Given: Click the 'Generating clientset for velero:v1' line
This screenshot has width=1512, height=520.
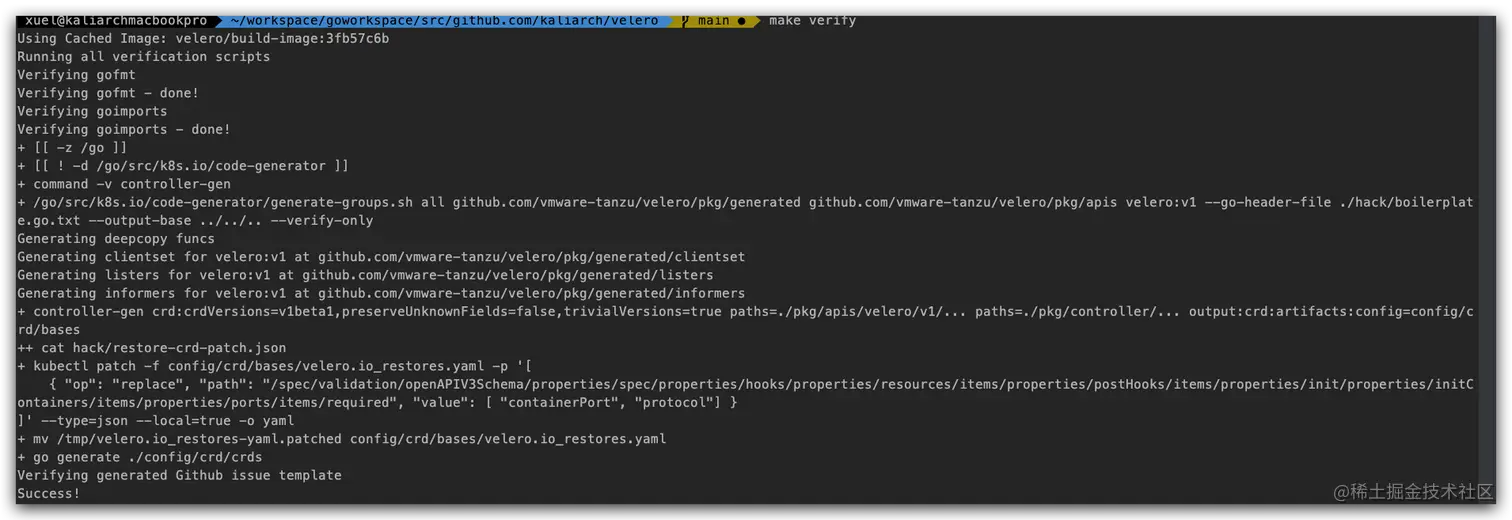Looking at the screenshot, I should [381, 257].
